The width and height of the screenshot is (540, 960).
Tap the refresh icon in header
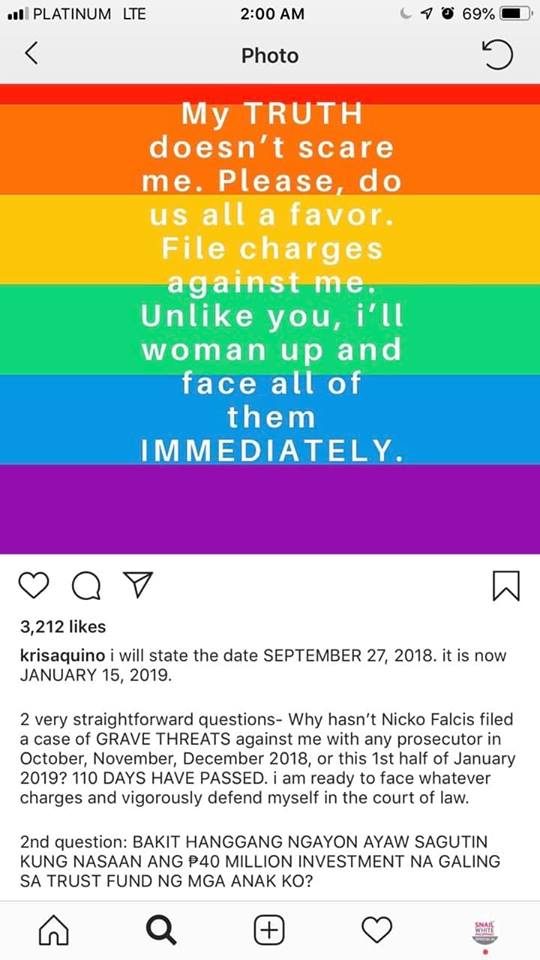click(x=498, y=55)
